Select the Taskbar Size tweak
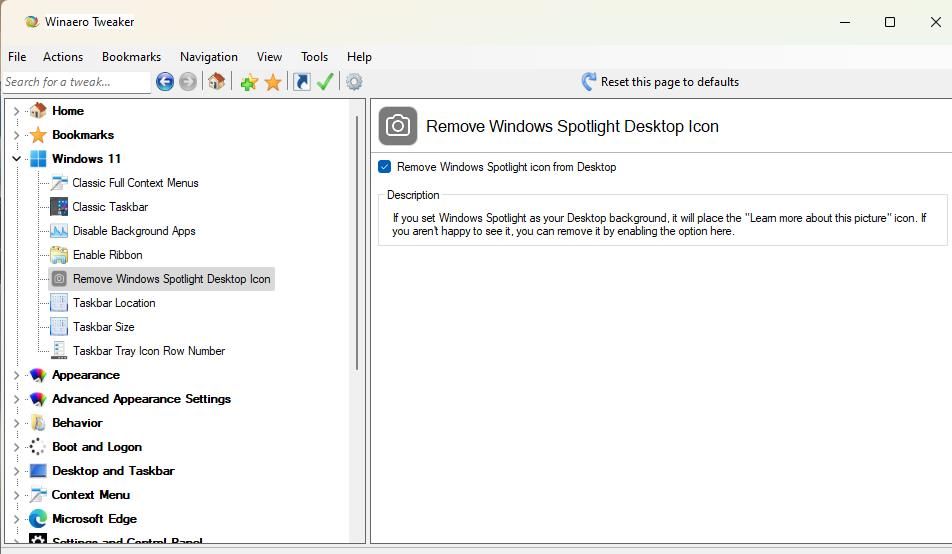The image size is (952, 554). 104,327
